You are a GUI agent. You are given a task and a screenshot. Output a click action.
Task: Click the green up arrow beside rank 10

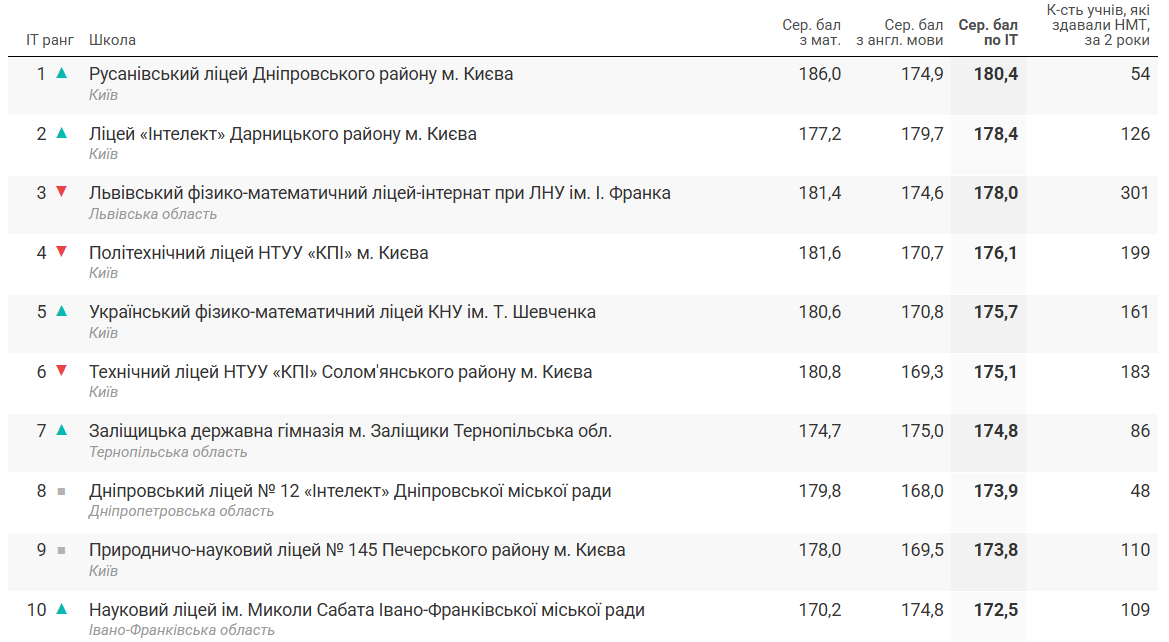(x=61, y=610)
